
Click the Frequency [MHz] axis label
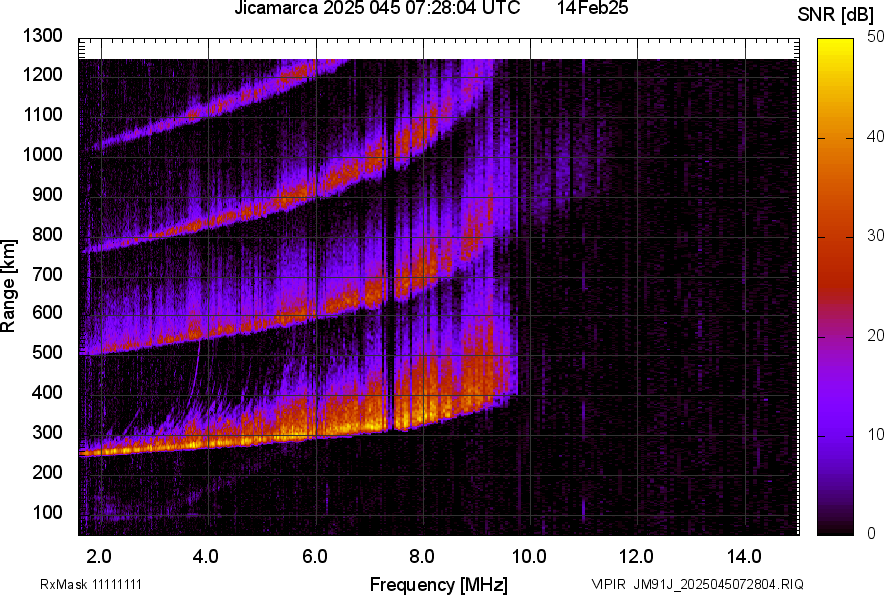coord(438,584)
